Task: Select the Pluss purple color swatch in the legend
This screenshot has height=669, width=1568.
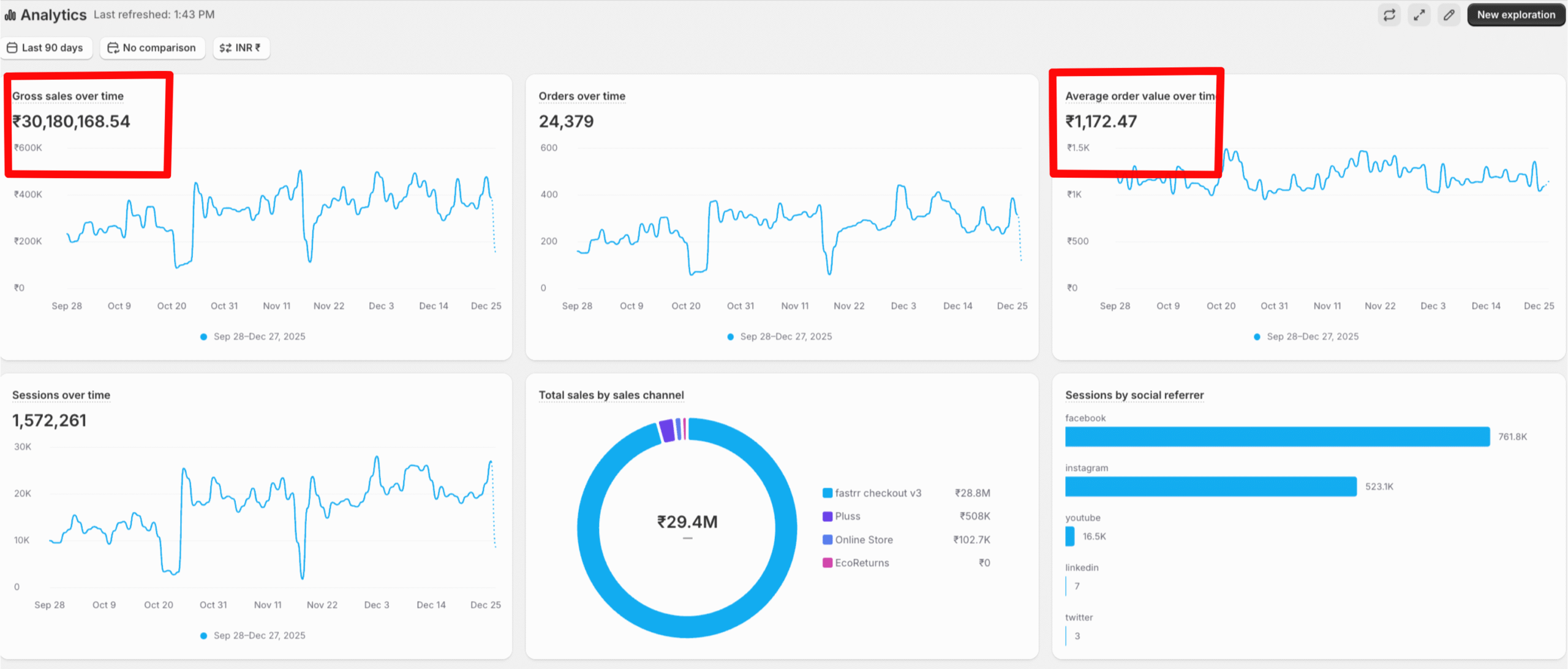Action: (x=827, y=516)
